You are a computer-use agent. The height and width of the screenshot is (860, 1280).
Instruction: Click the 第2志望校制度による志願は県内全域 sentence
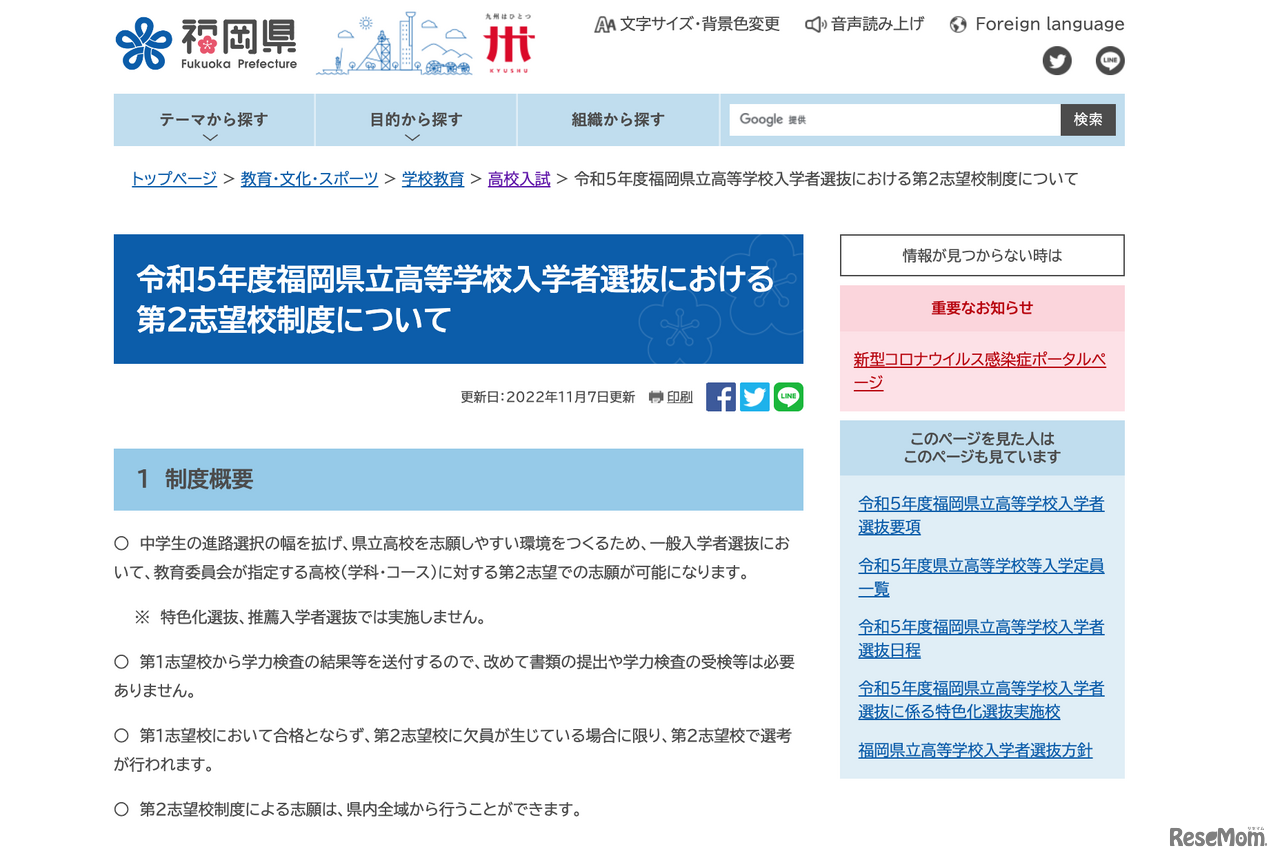(348, 809)
